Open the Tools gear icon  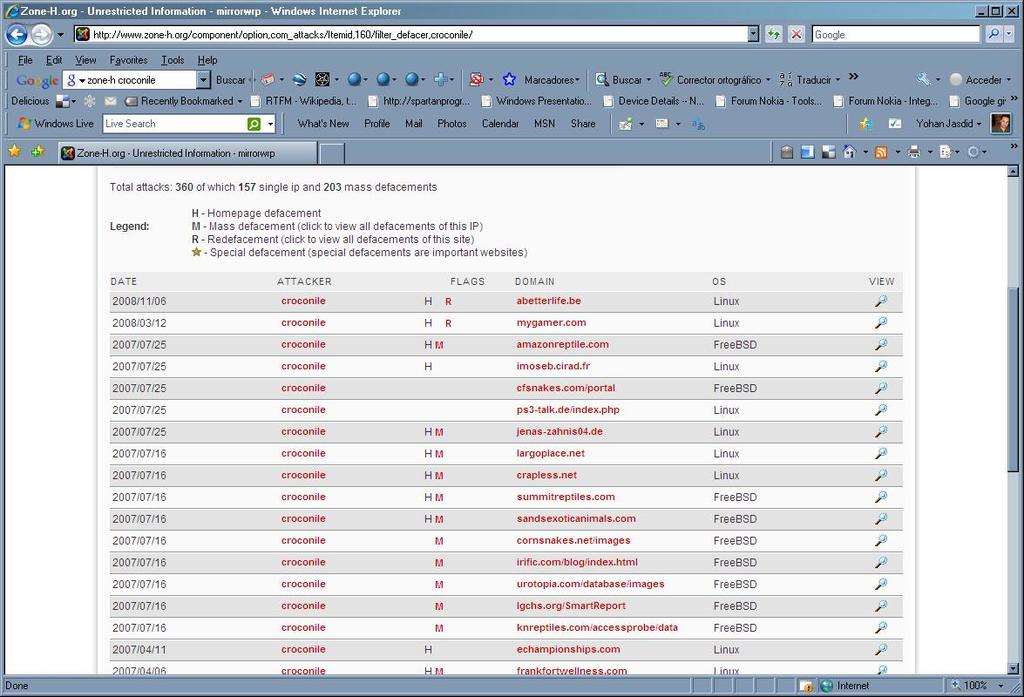[x=973, y=152]
